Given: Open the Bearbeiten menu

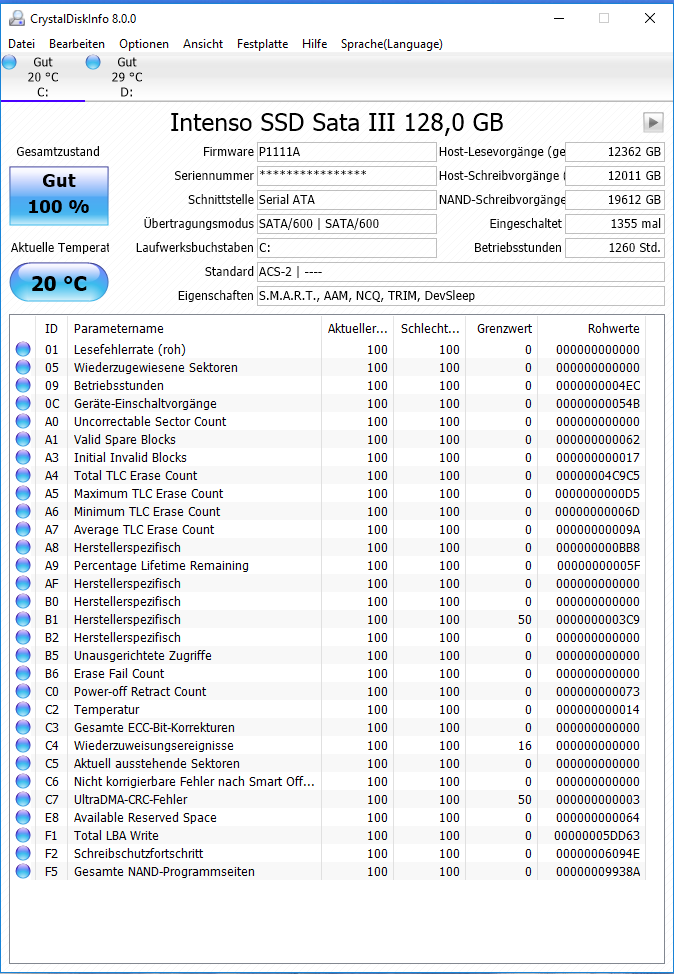Looking at the screenshot, I should point(77,44).
